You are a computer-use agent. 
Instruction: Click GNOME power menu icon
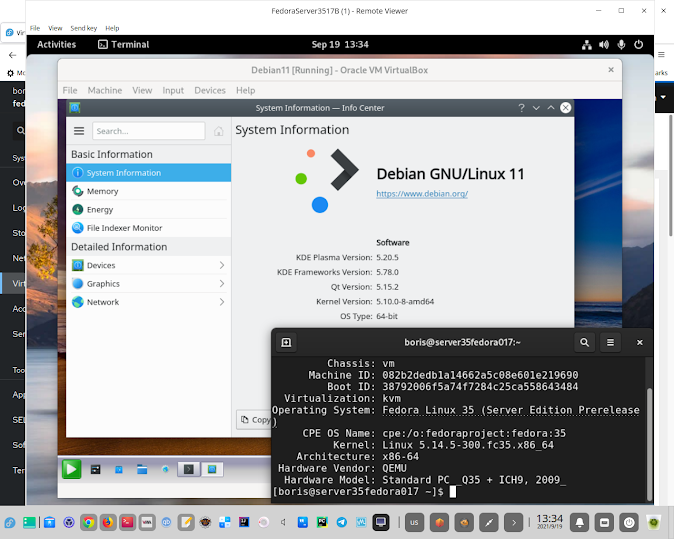coord(638,45)
